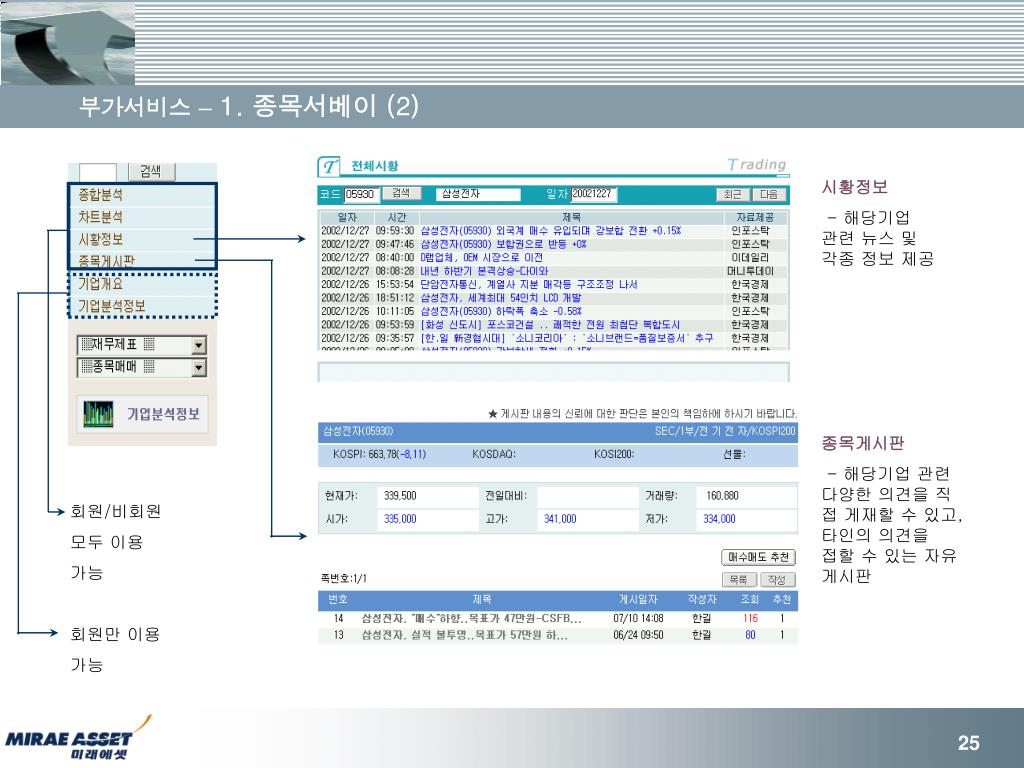Screen dimensions: 1024x768
Task: Click the 작성 button
Action: (777, 579)
